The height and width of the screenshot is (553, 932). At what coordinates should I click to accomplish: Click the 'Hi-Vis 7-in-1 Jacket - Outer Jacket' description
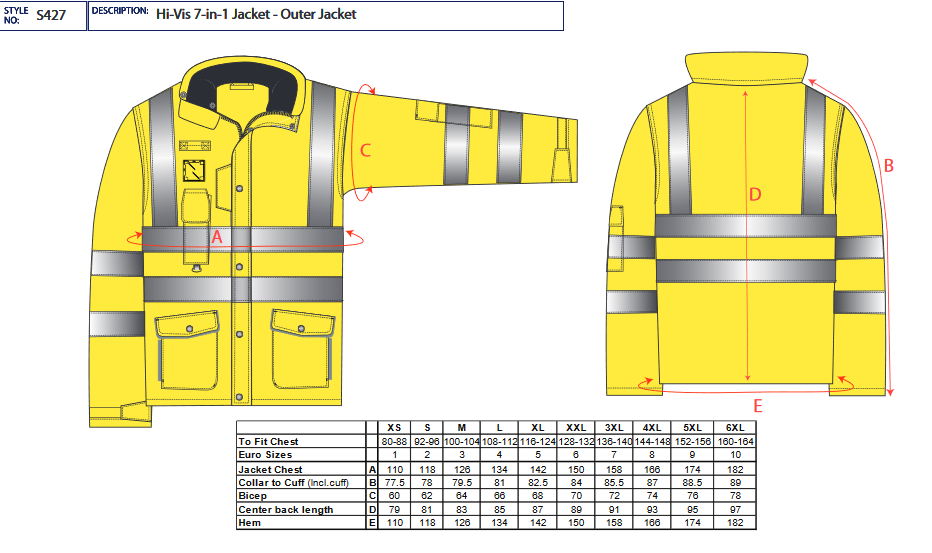[256, 14]
